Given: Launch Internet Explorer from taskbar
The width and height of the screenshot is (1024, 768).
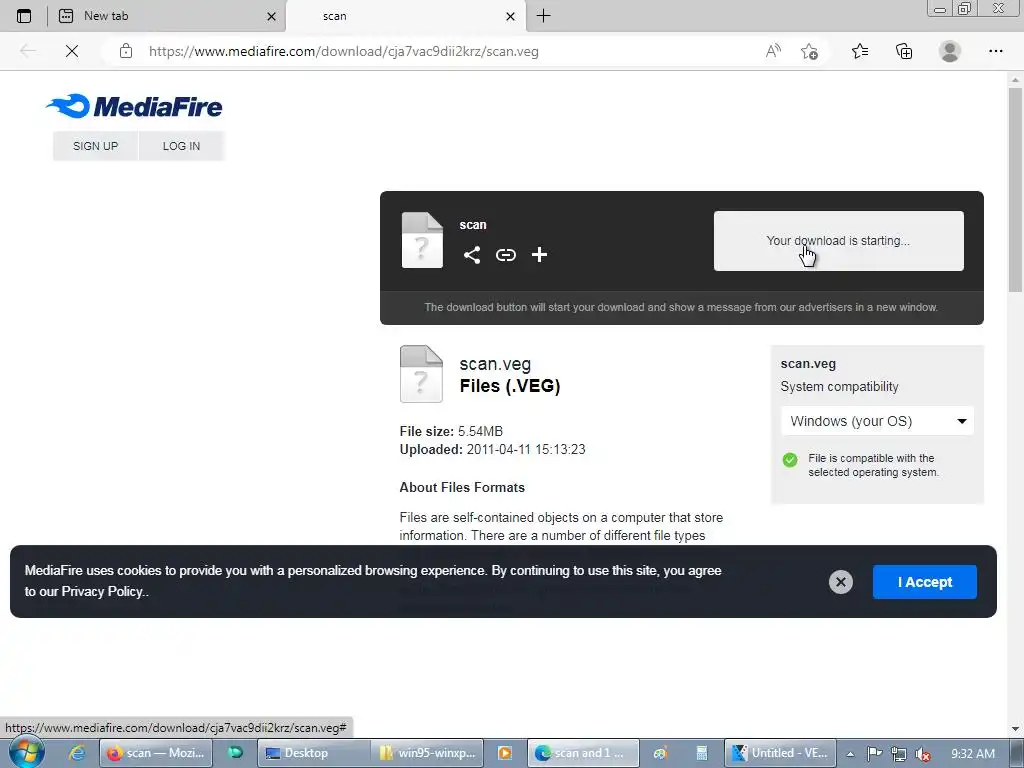Looking at the screenshot, I should (76, 753).
